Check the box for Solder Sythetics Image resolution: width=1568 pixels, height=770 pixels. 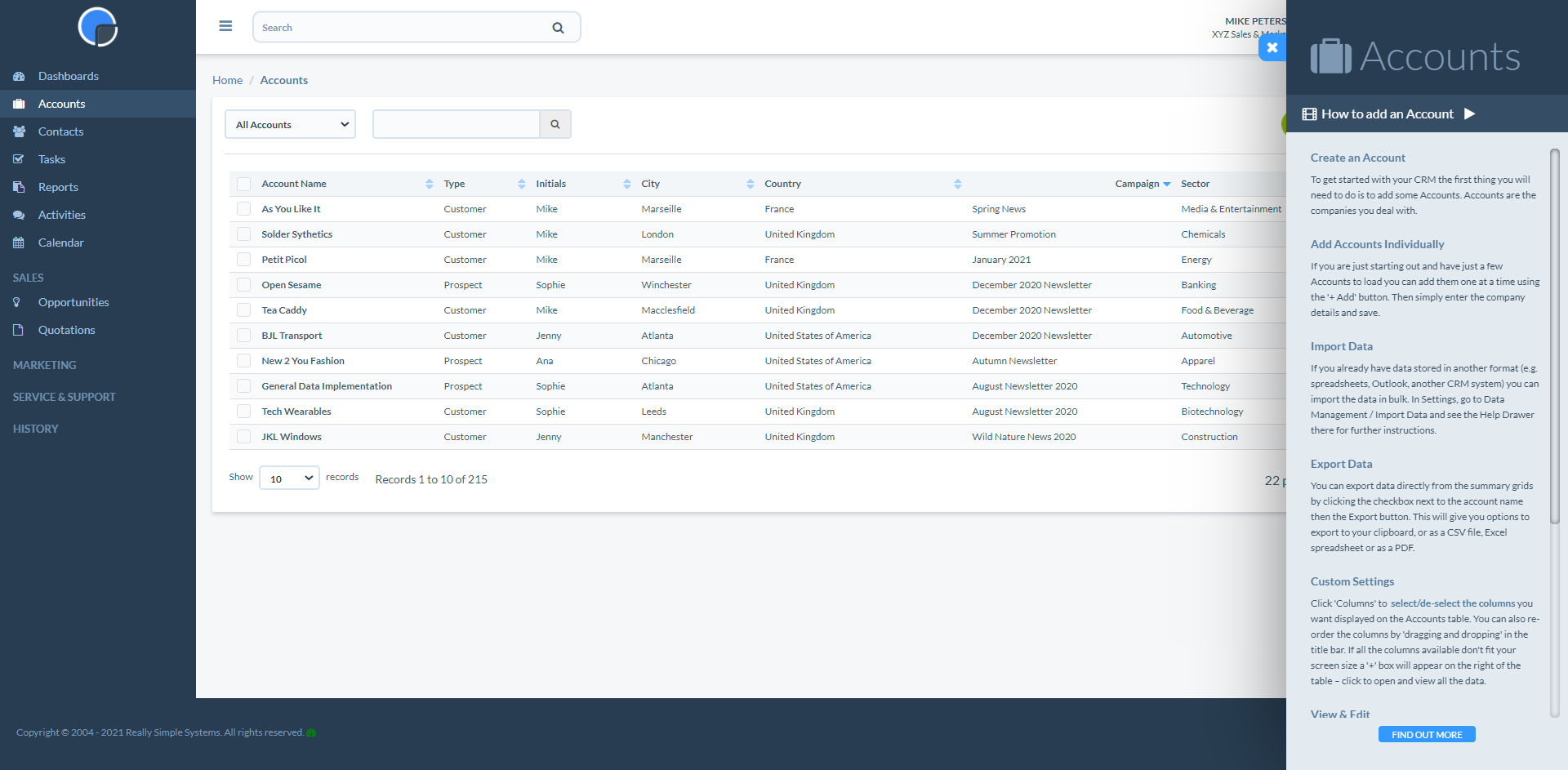click(x=243, y=234)
